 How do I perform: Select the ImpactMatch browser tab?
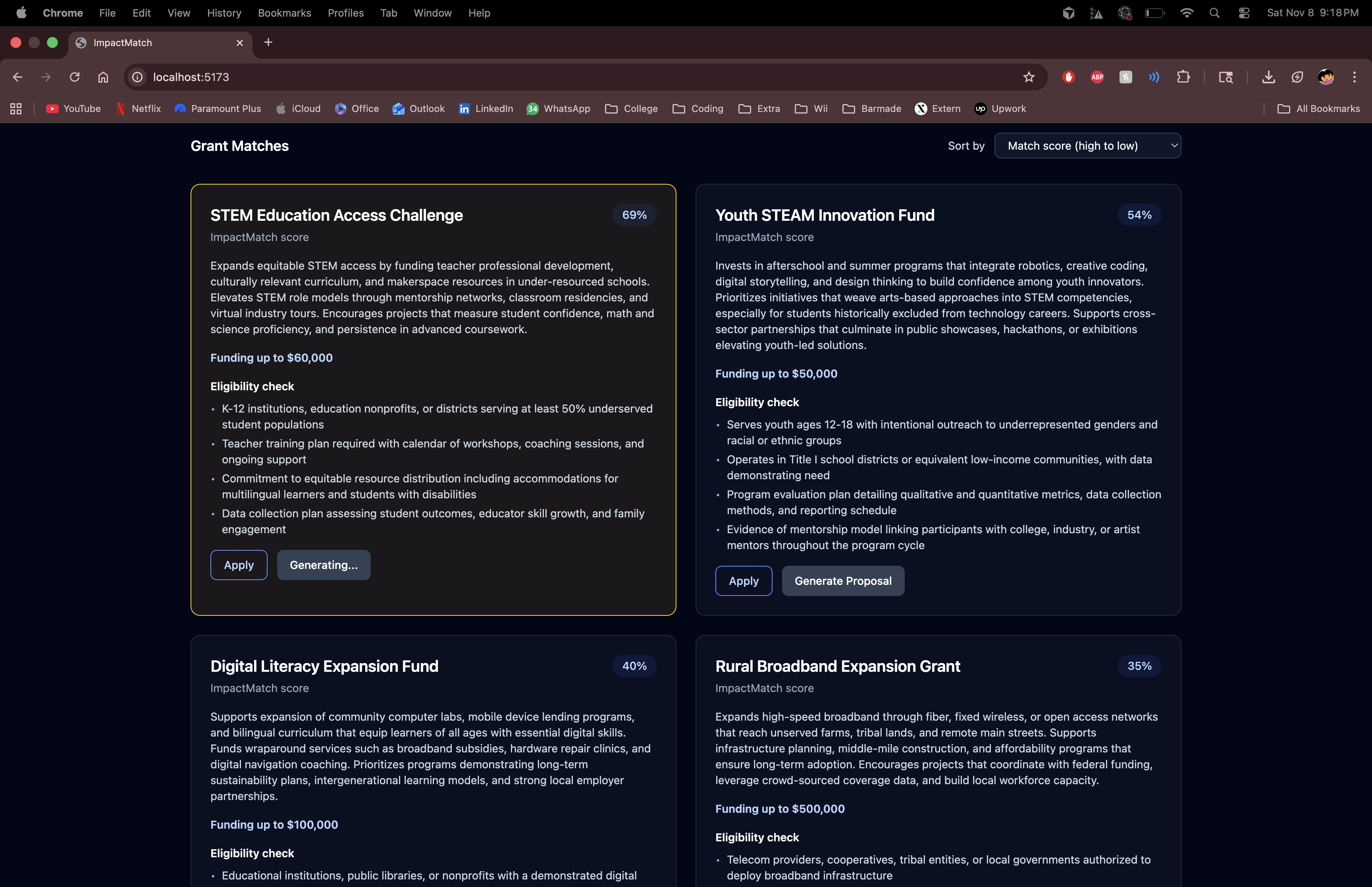[156, 42]
